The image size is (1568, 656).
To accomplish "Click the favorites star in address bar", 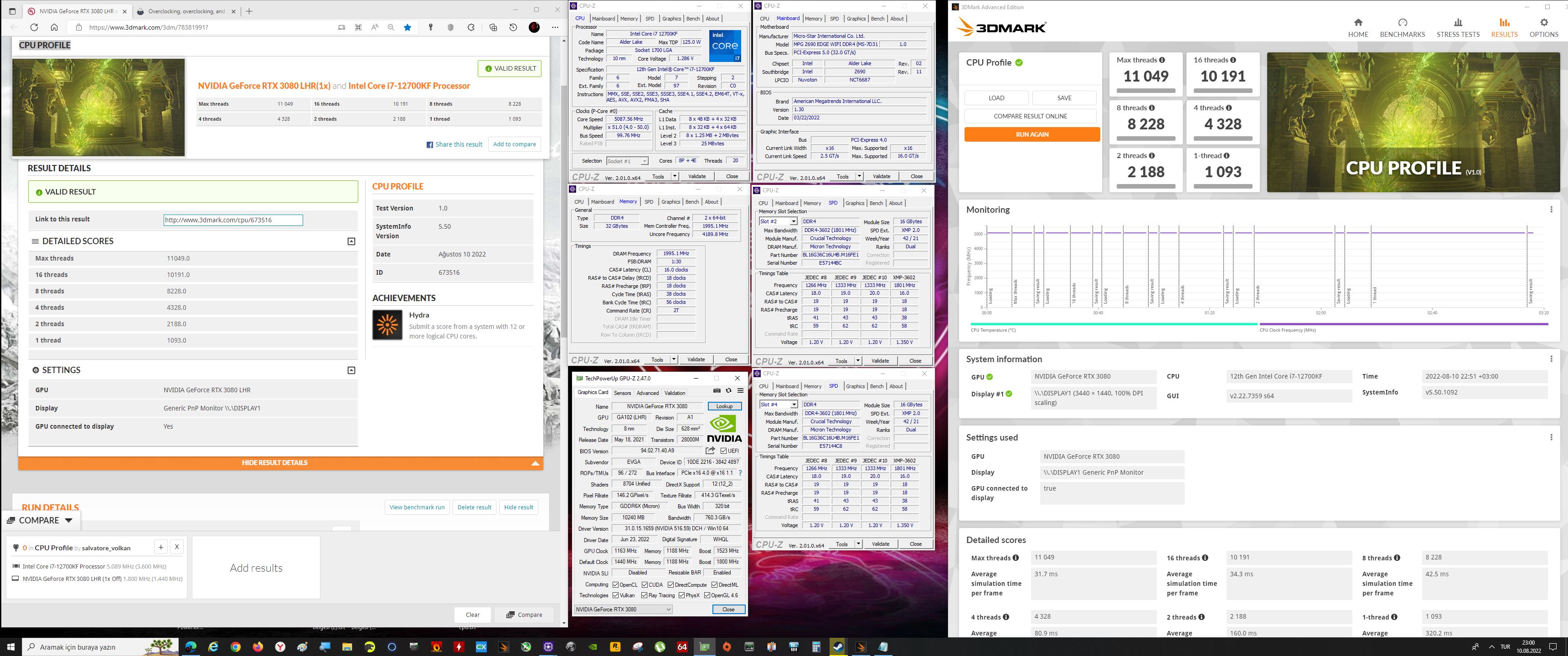I will [407, 27].
